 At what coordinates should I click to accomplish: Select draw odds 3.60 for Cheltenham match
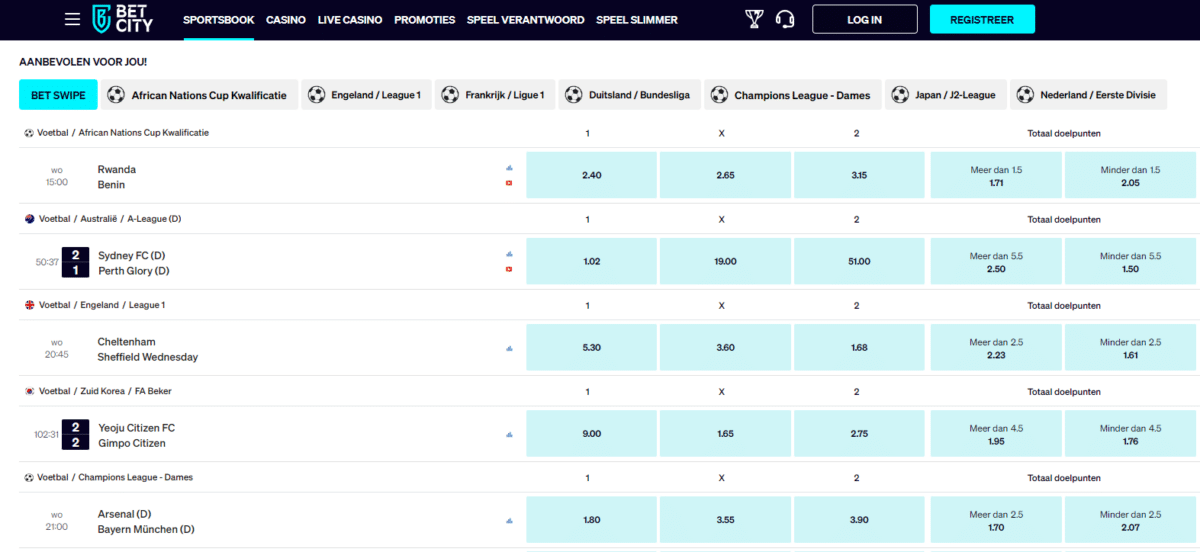point(725,348)
